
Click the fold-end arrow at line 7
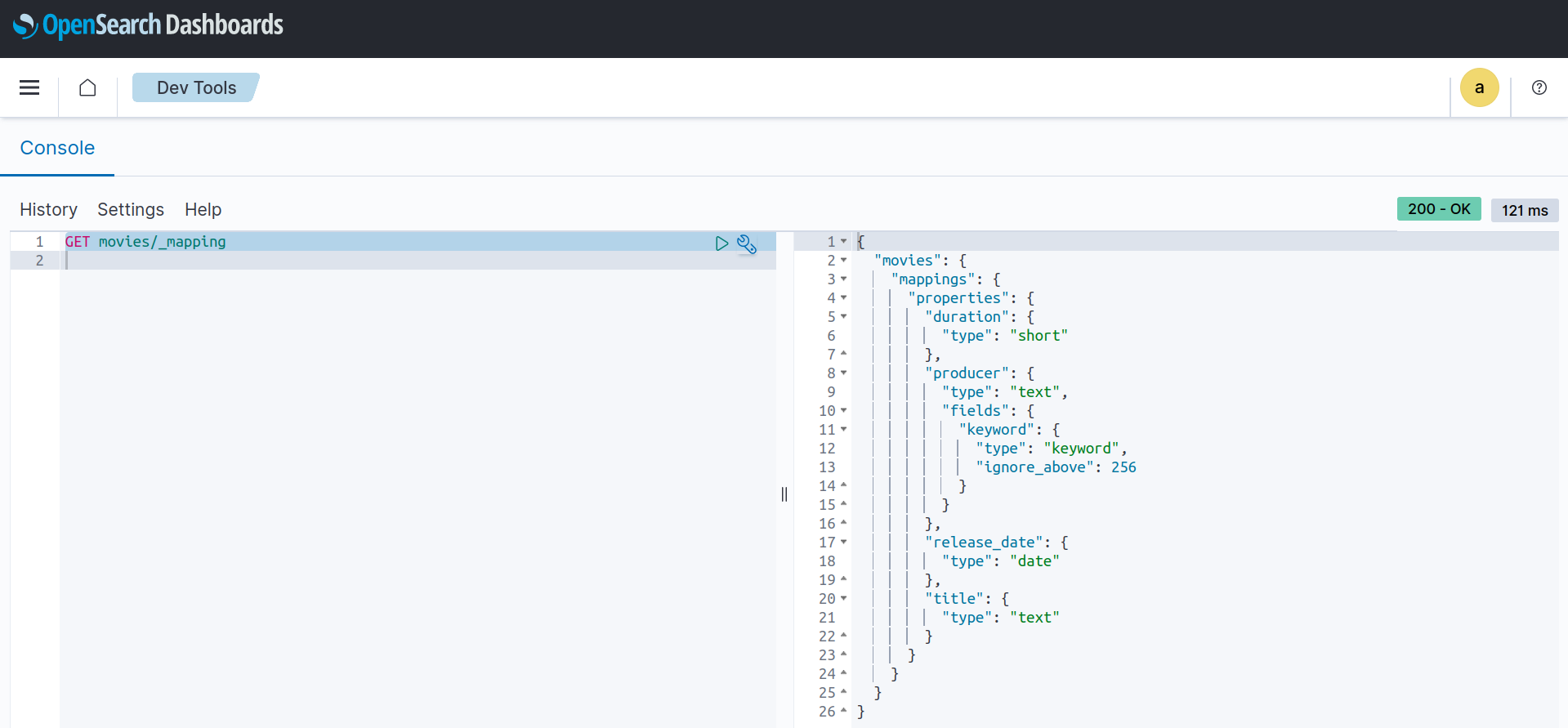[844, 354]
